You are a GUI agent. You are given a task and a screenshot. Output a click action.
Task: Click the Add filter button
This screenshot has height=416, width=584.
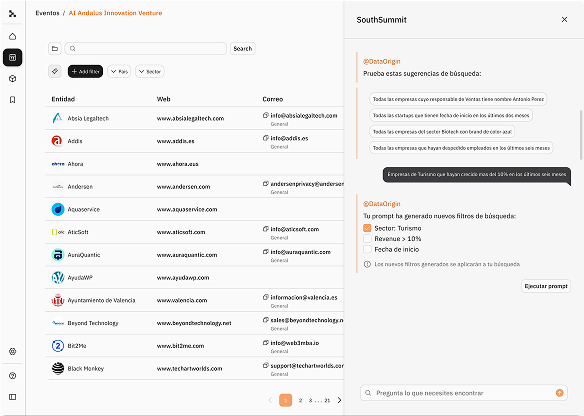click(x=85, y=71)
